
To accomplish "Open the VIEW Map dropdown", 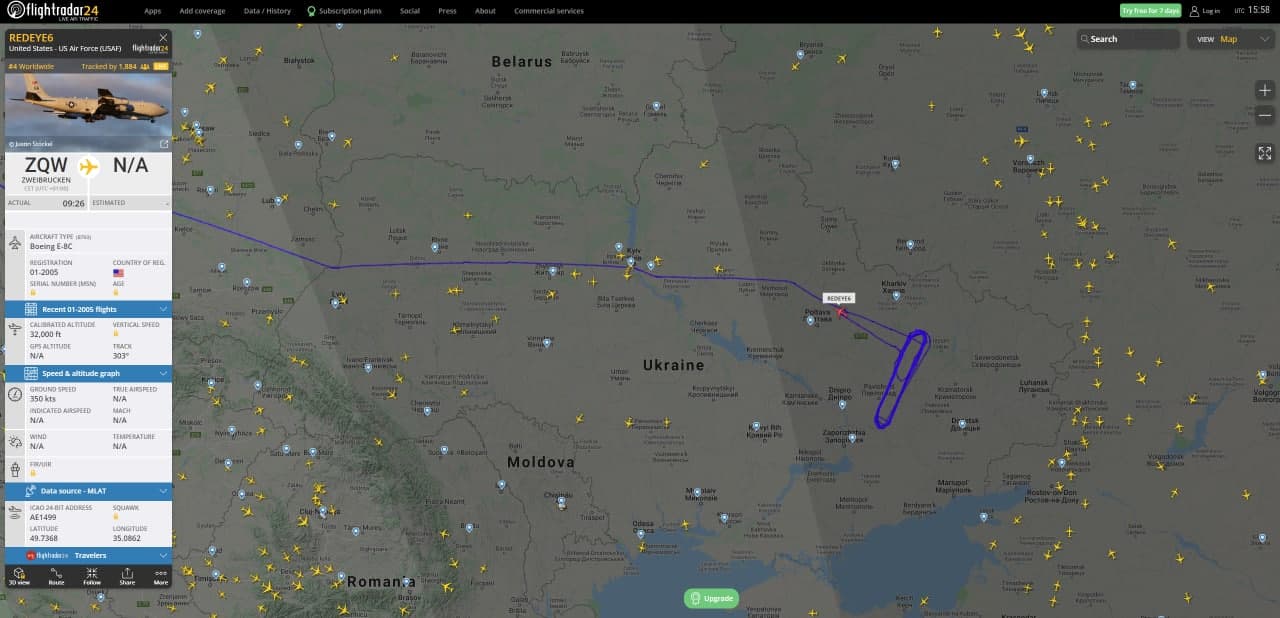I will point(1229,38).
